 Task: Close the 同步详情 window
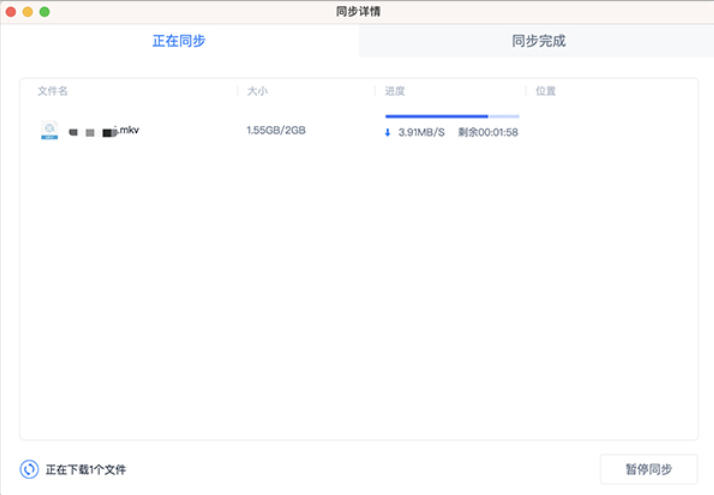click(11, 11)
